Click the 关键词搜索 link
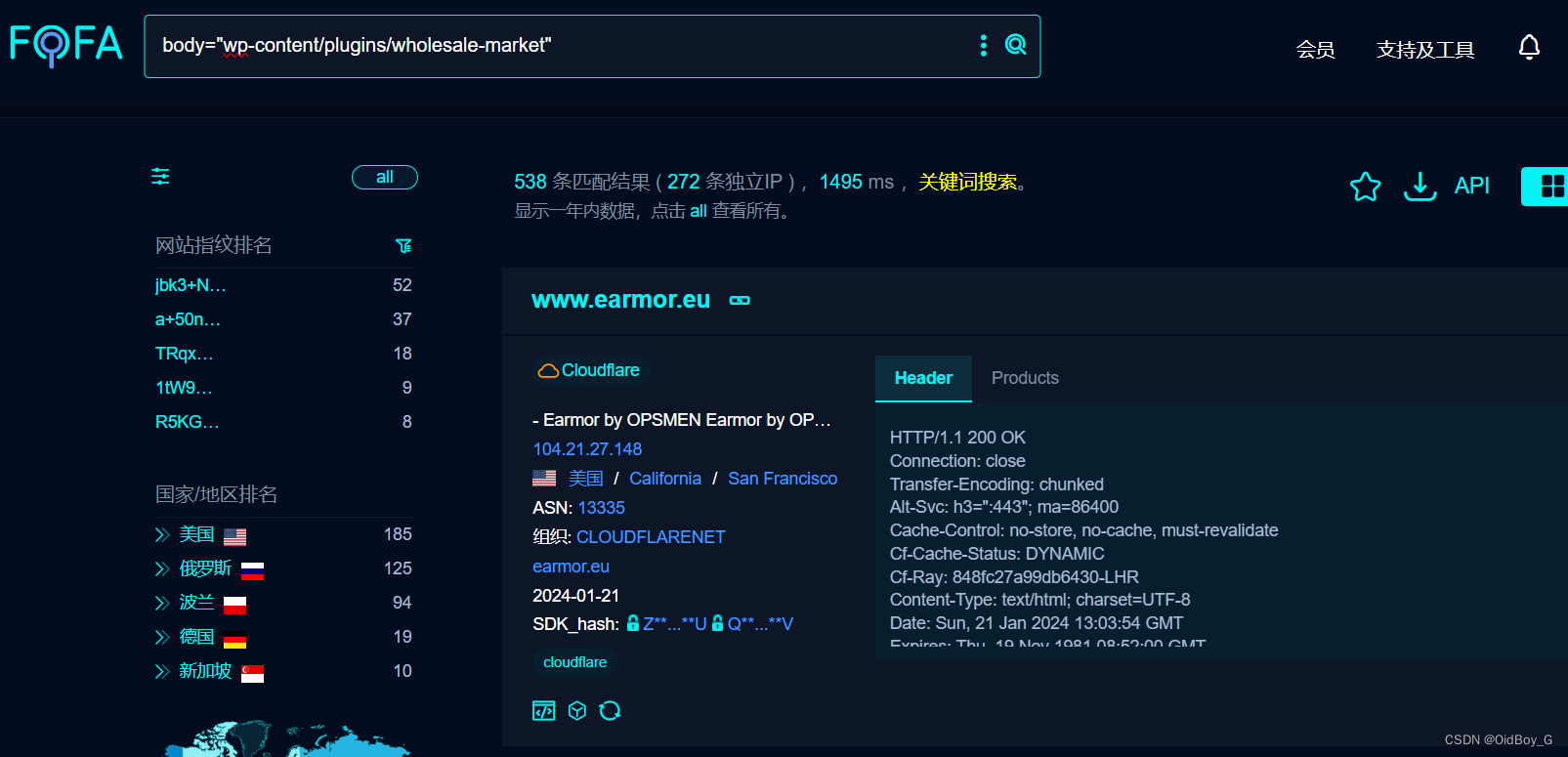1568x757 pixels. (x=968, y=182)
